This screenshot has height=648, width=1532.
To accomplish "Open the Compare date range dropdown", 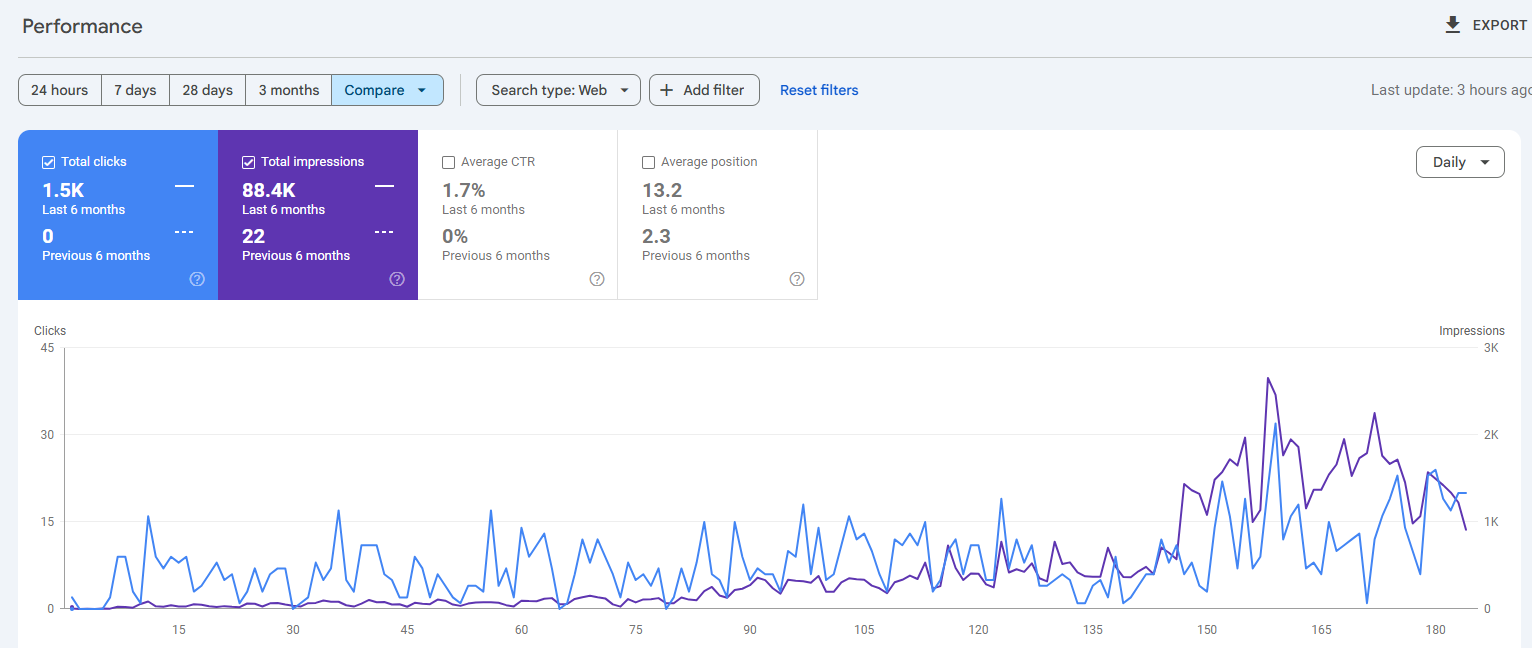I will (387, 90).
